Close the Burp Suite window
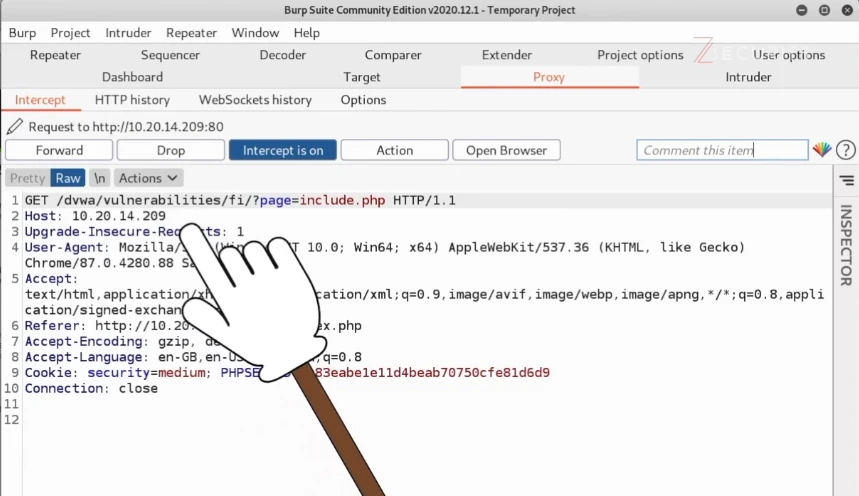Image resolution: width=859 pixels, height=496 pixels. coord(847,10)
